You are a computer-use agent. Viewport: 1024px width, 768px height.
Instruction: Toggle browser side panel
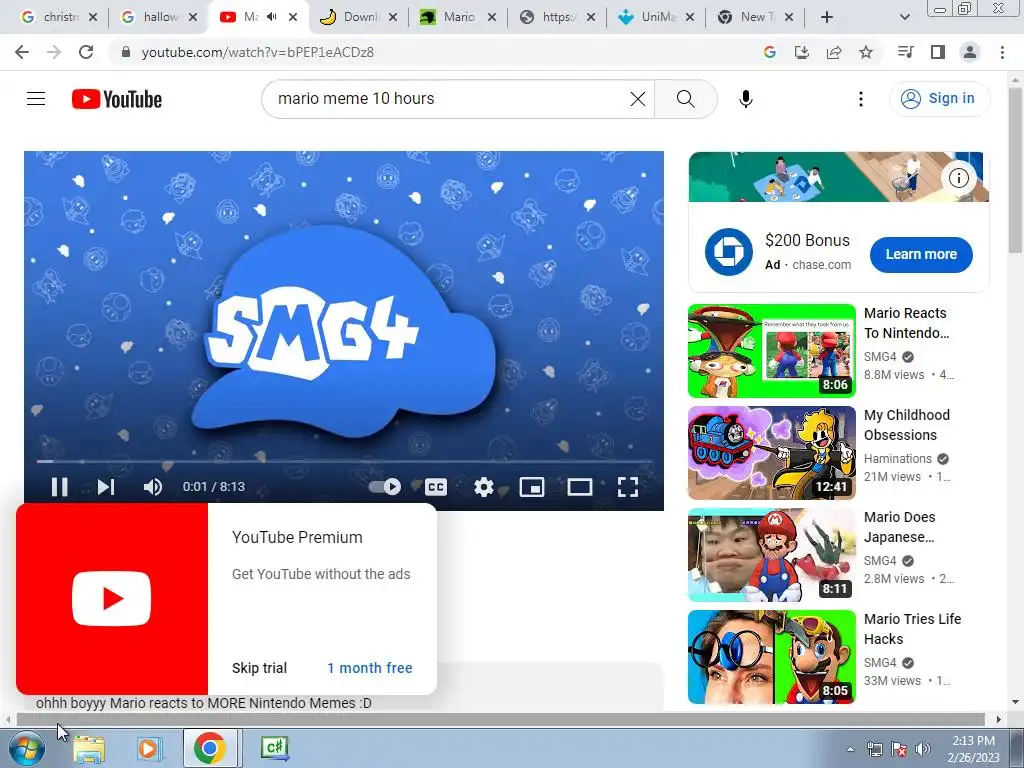[x=938, y=52]
